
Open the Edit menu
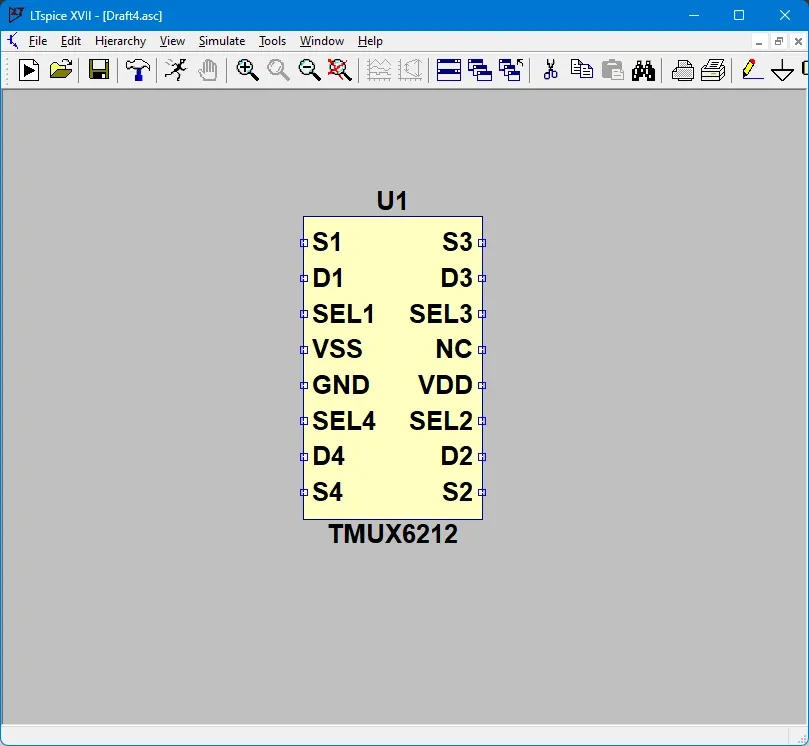tap(71, 41)
